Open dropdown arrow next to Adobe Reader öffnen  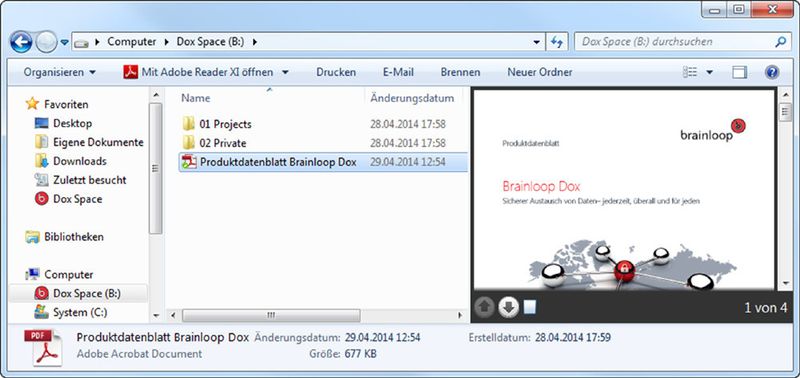pyautogui.click(x=285, y=72)
